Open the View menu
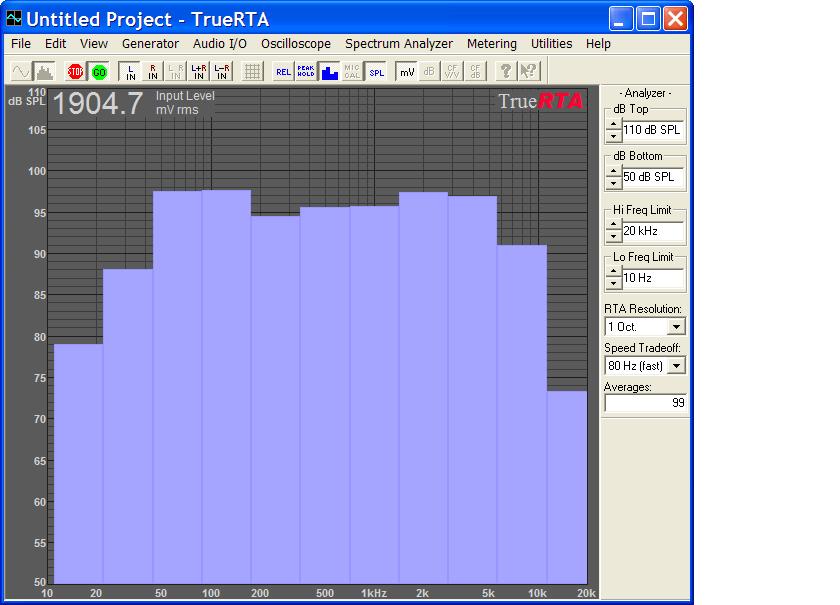Image resolution: width=840 pixels, height=605 pixels. (x=94, y=44)
